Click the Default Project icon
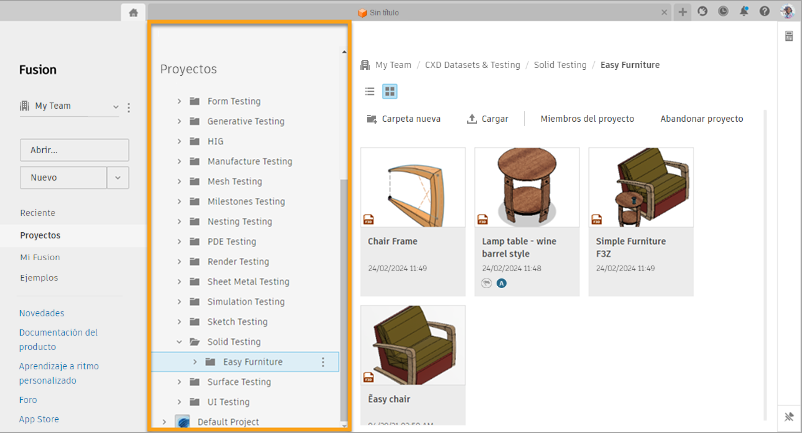802x433 pixels. tap(183, 422)
